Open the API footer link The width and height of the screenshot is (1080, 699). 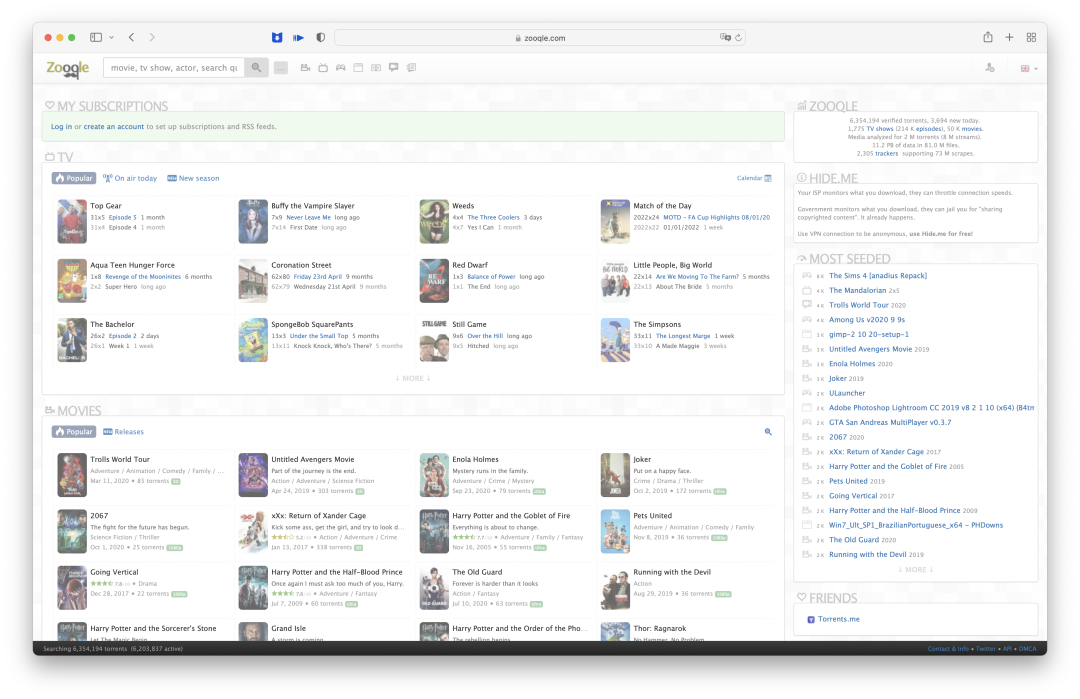tap(1007, 649)
